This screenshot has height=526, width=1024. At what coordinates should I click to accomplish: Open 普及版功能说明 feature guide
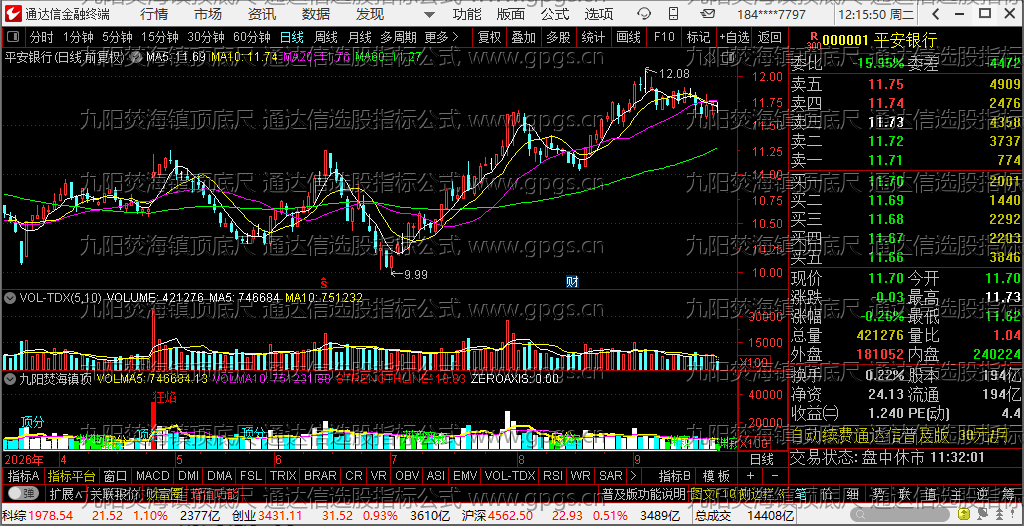[643, 493]
